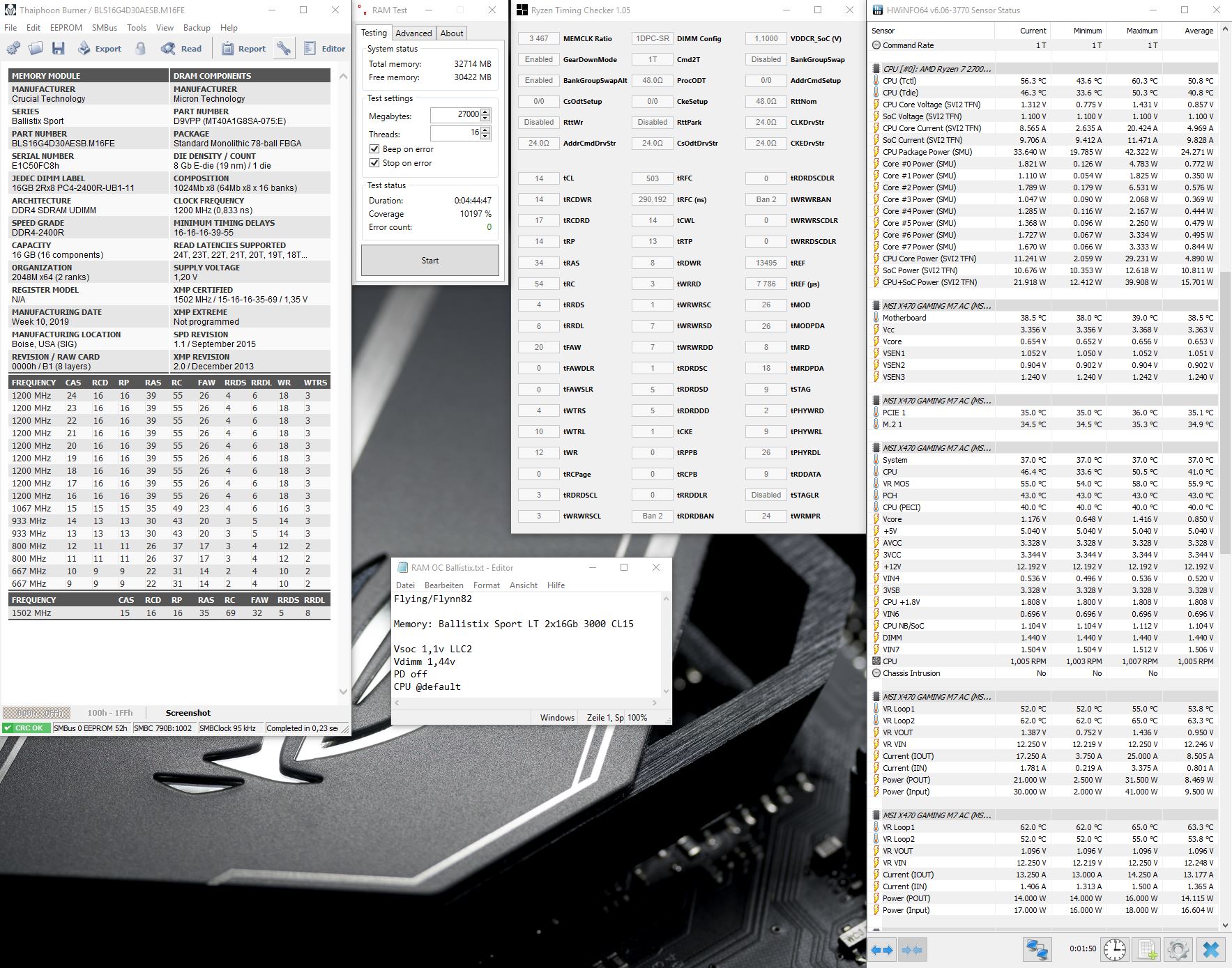Toggle the Stop on error checkbox
This screenshot has width=1232, height=968.
point(375,163)
